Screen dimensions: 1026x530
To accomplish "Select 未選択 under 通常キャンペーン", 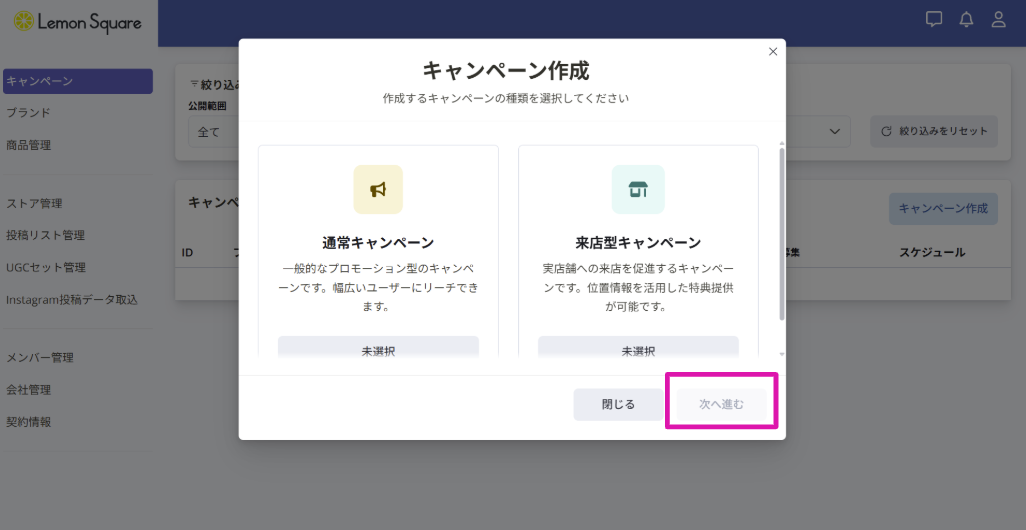I will [x=378, y=349].
